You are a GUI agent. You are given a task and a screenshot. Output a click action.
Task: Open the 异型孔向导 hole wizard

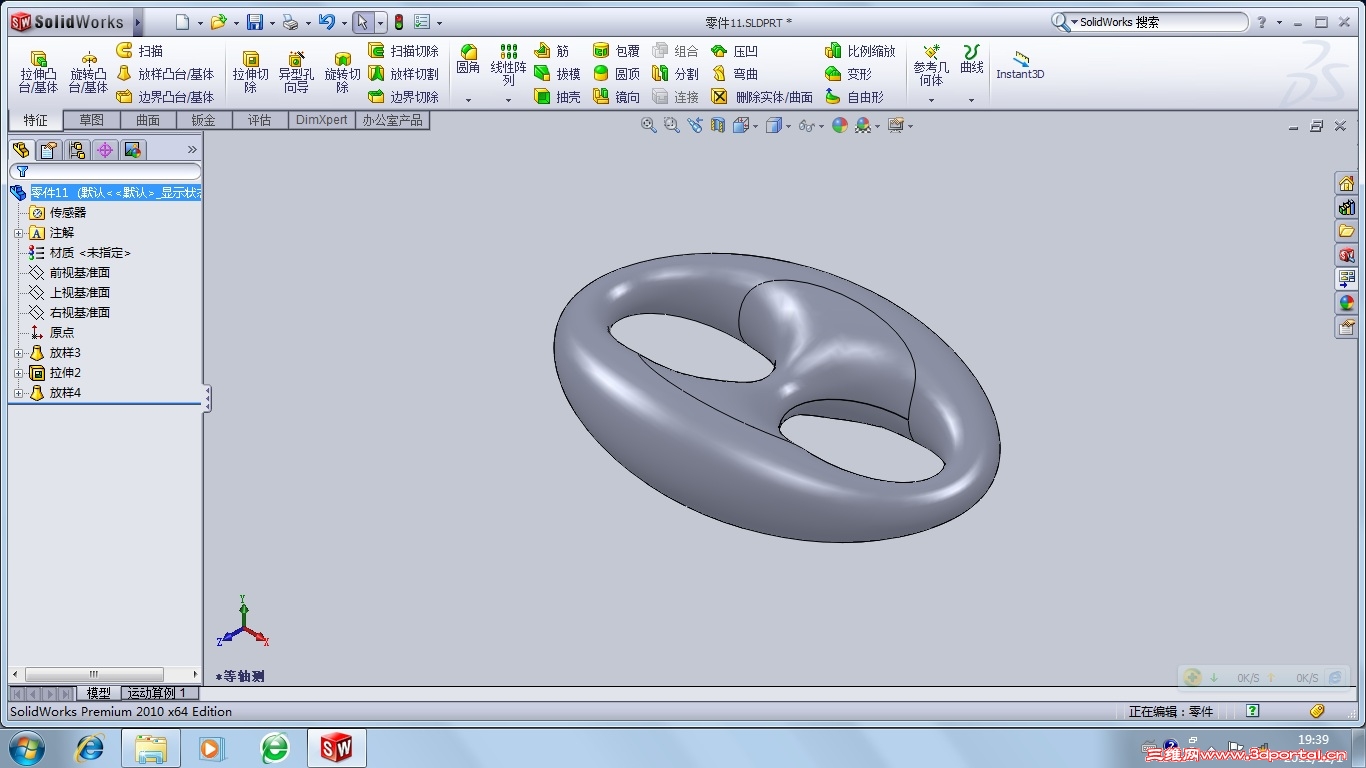click(x=296, y=72)
